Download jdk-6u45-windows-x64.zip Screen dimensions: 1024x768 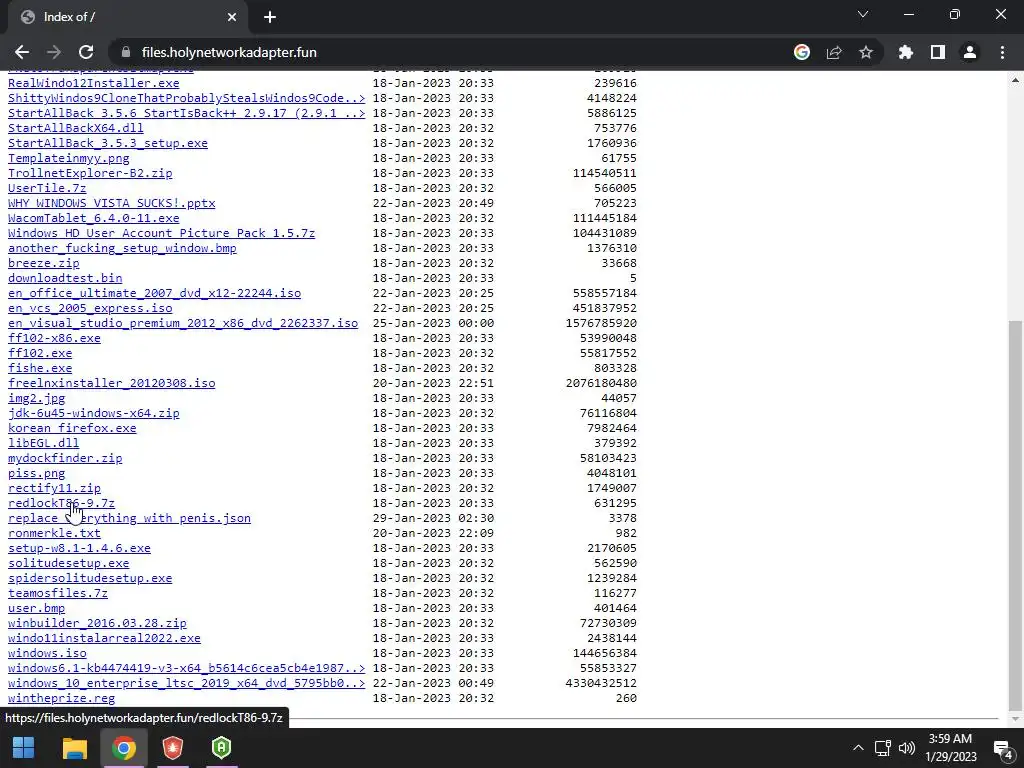pos(93,413)
